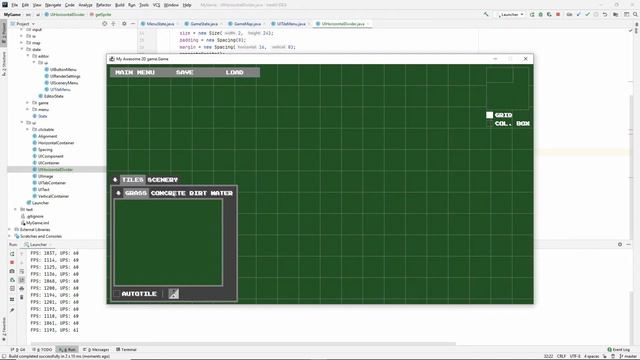Click the Structure side tool window tab

coord(4,63)
